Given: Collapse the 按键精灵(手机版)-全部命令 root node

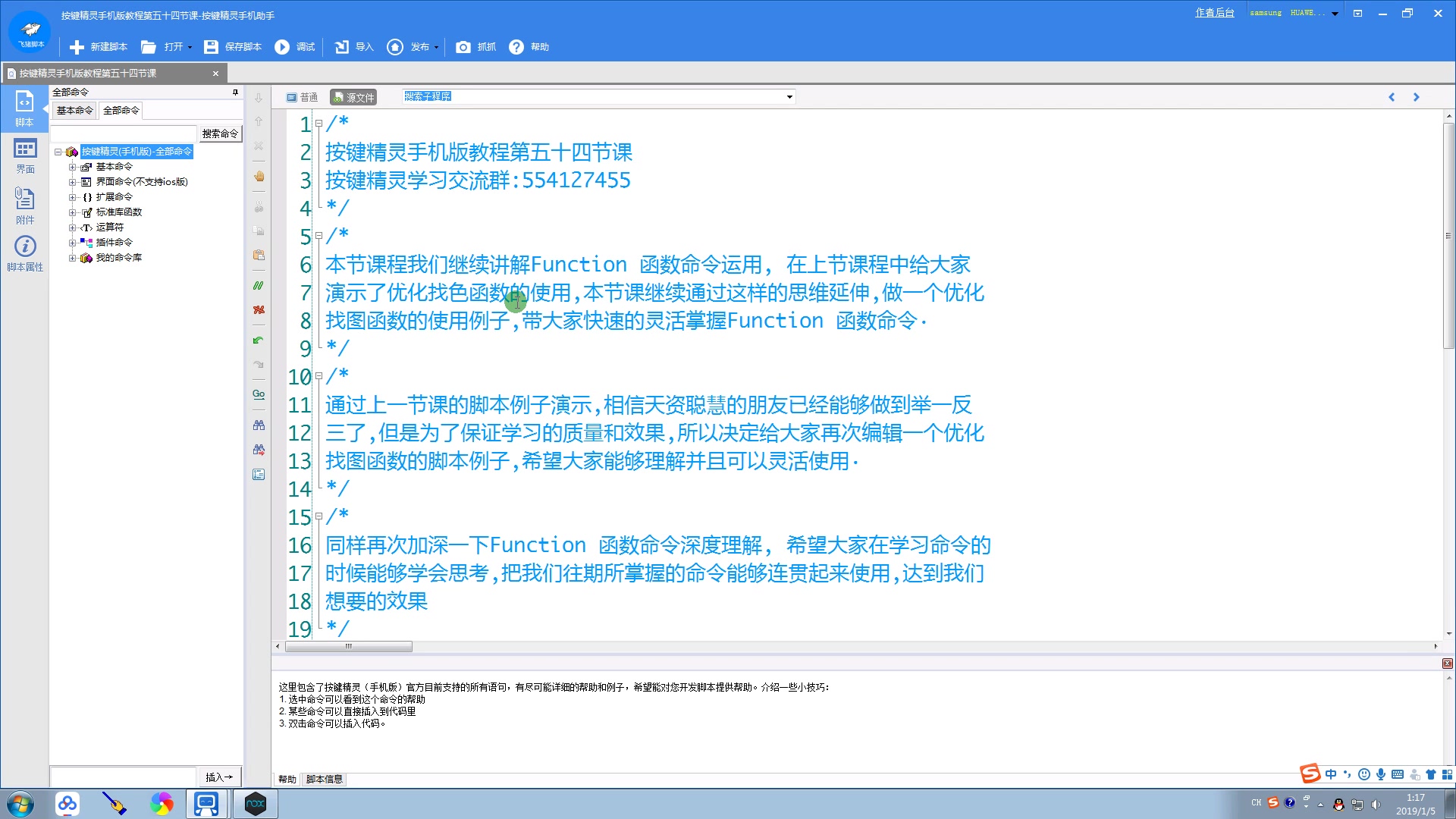Looking at the screenshot, I should point(58,152).
